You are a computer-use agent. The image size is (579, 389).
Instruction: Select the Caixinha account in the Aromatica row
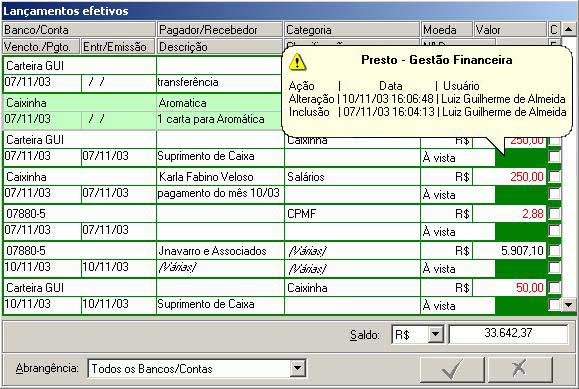click(80, 103)
